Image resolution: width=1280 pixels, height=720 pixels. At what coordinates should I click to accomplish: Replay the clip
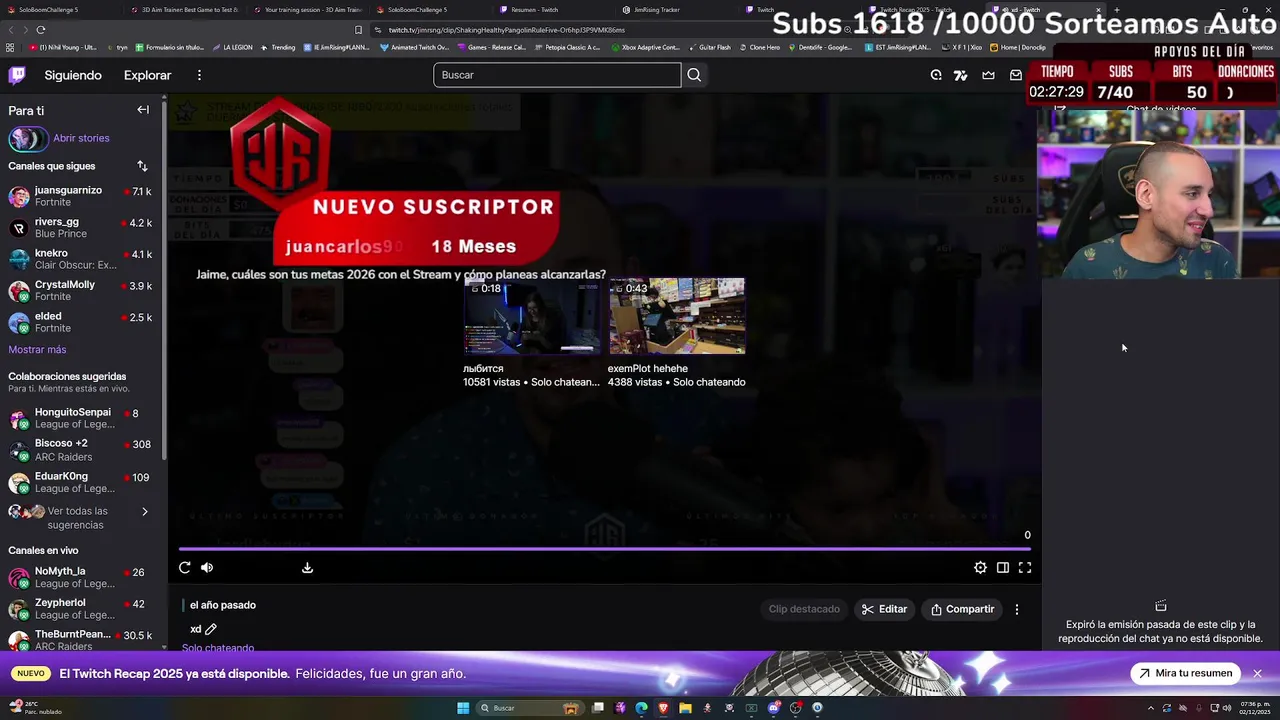(x=185, y=568)
